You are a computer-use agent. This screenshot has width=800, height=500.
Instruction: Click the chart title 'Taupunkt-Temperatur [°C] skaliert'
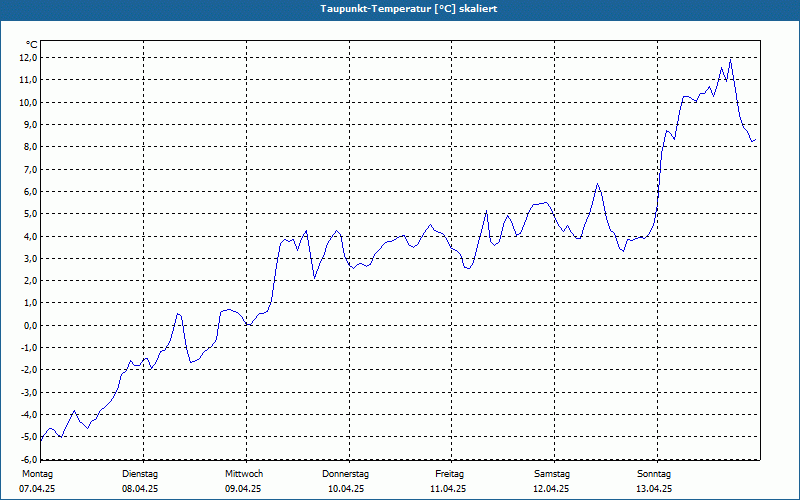409,9
